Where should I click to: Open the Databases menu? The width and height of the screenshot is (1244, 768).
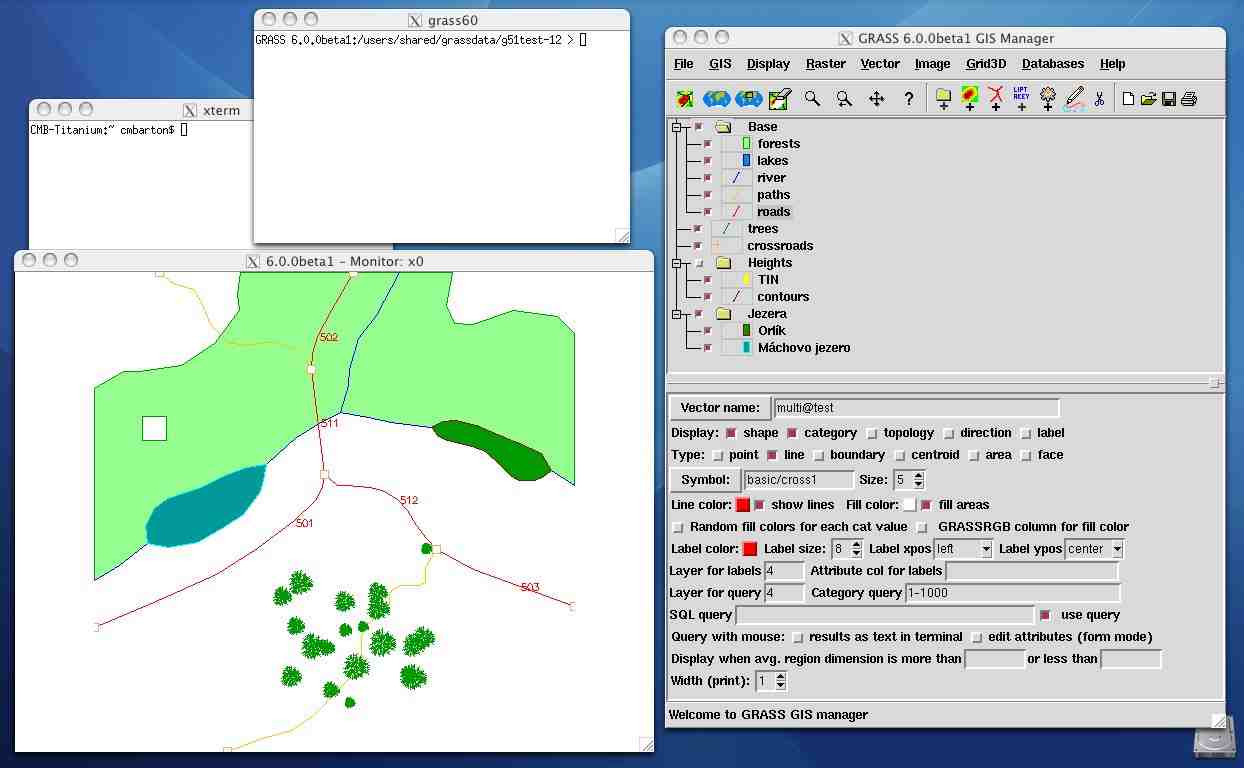coord(1052,63)
